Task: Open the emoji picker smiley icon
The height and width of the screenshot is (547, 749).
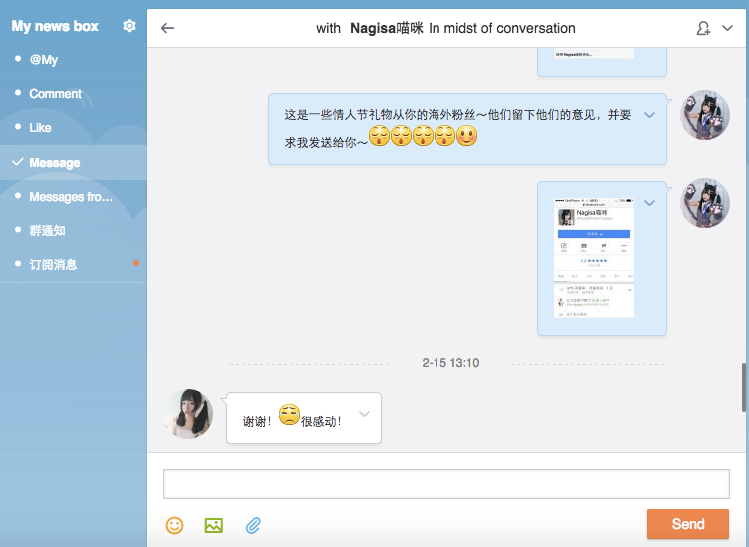Action: click(174, 526)
